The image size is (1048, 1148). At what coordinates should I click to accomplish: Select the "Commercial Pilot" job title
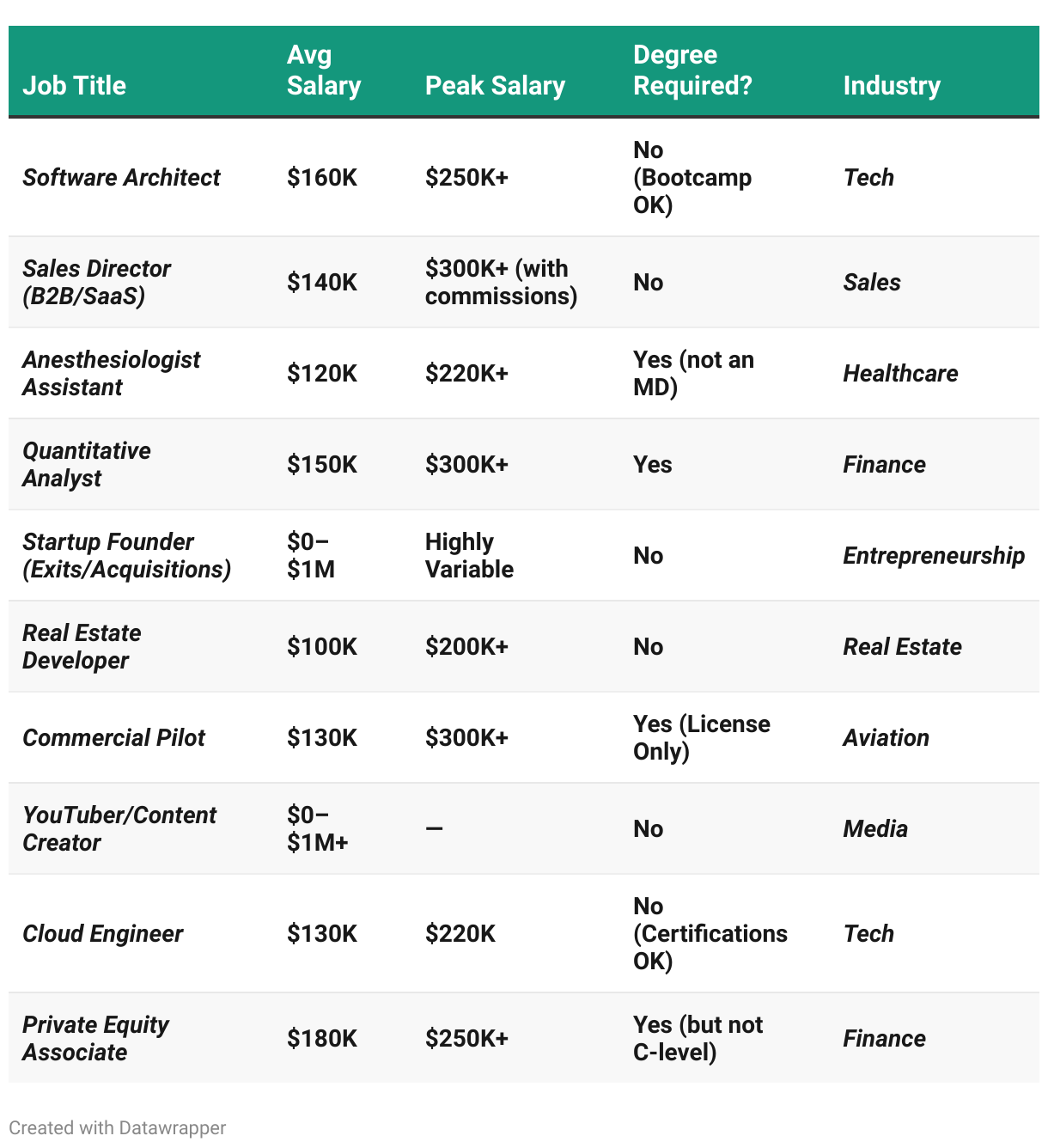point(113,737)
